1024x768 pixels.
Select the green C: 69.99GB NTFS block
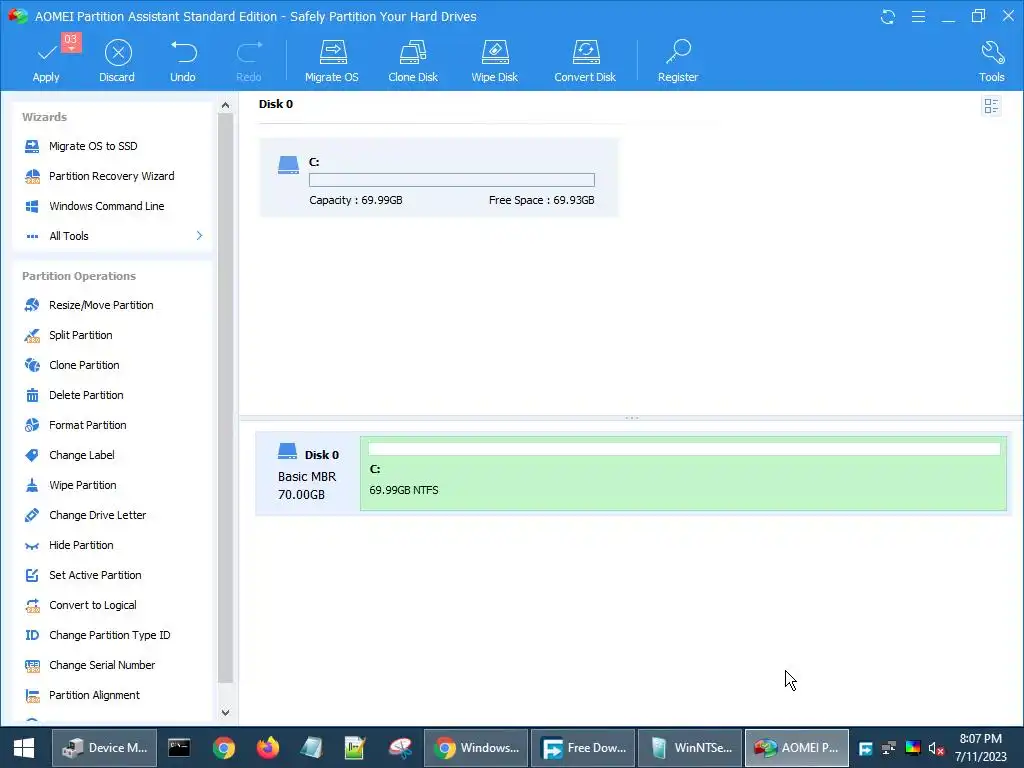click(683, 473)
